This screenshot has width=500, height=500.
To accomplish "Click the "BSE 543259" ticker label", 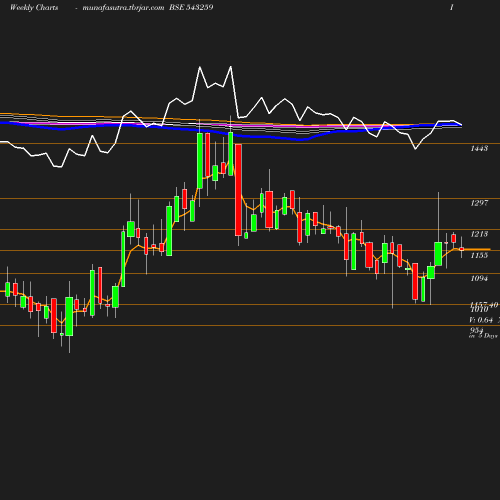I will (191, 7).
